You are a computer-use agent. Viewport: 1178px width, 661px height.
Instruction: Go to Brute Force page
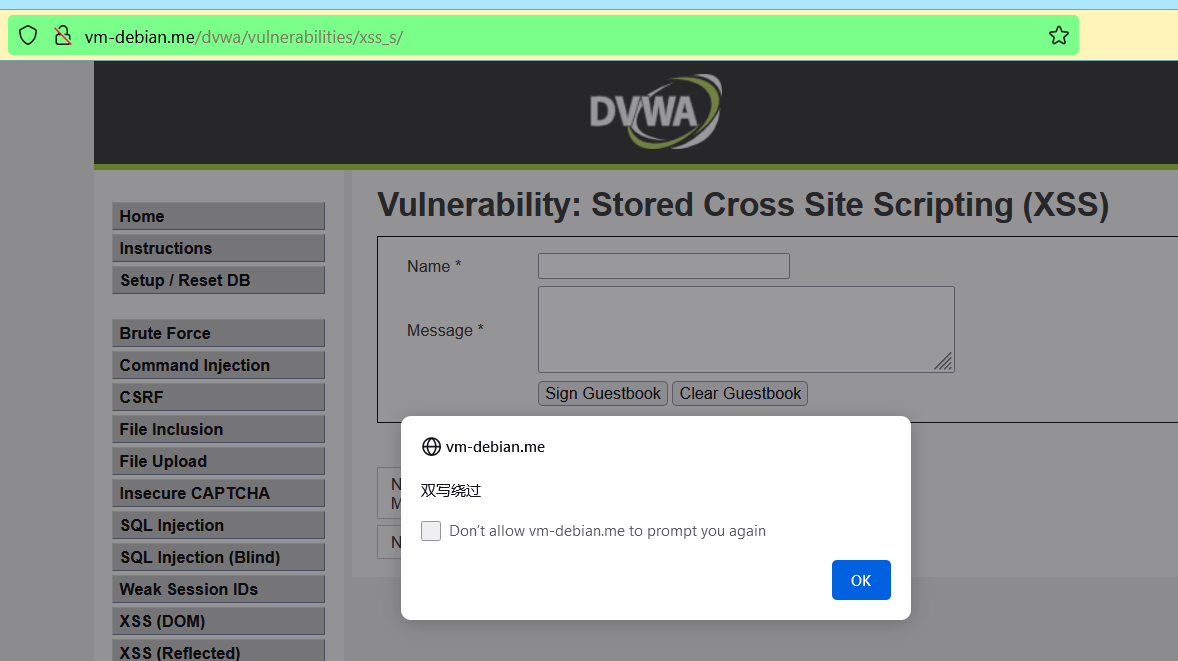[218, 334]
